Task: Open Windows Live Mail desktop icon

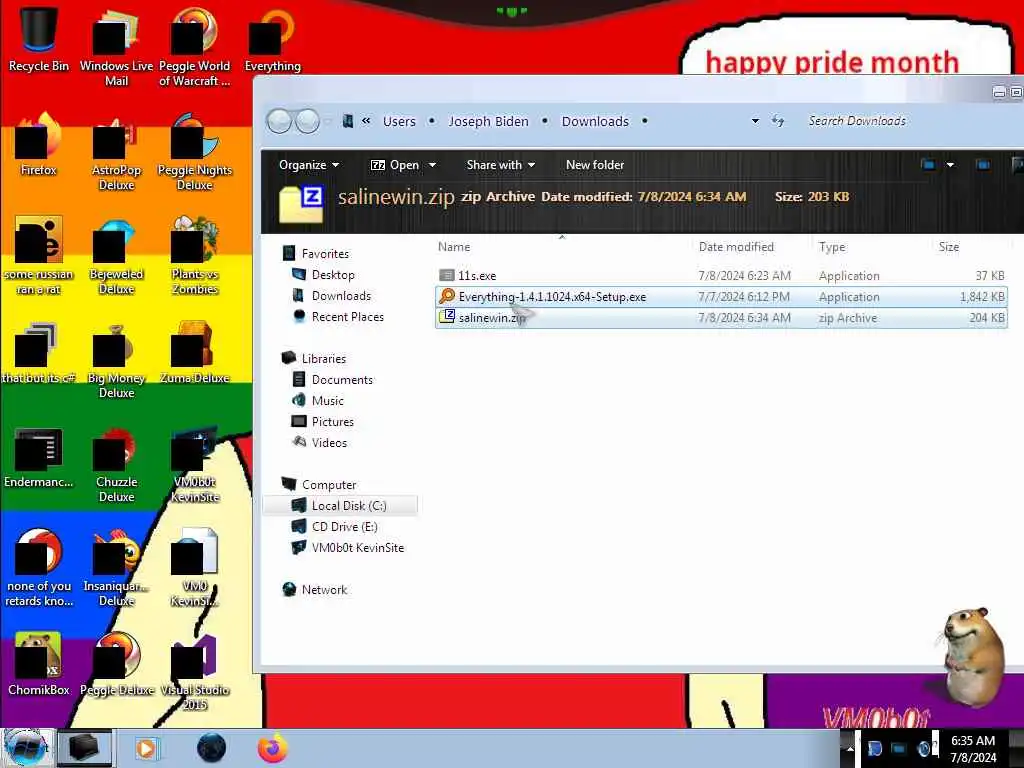Action: coord(116,47)
